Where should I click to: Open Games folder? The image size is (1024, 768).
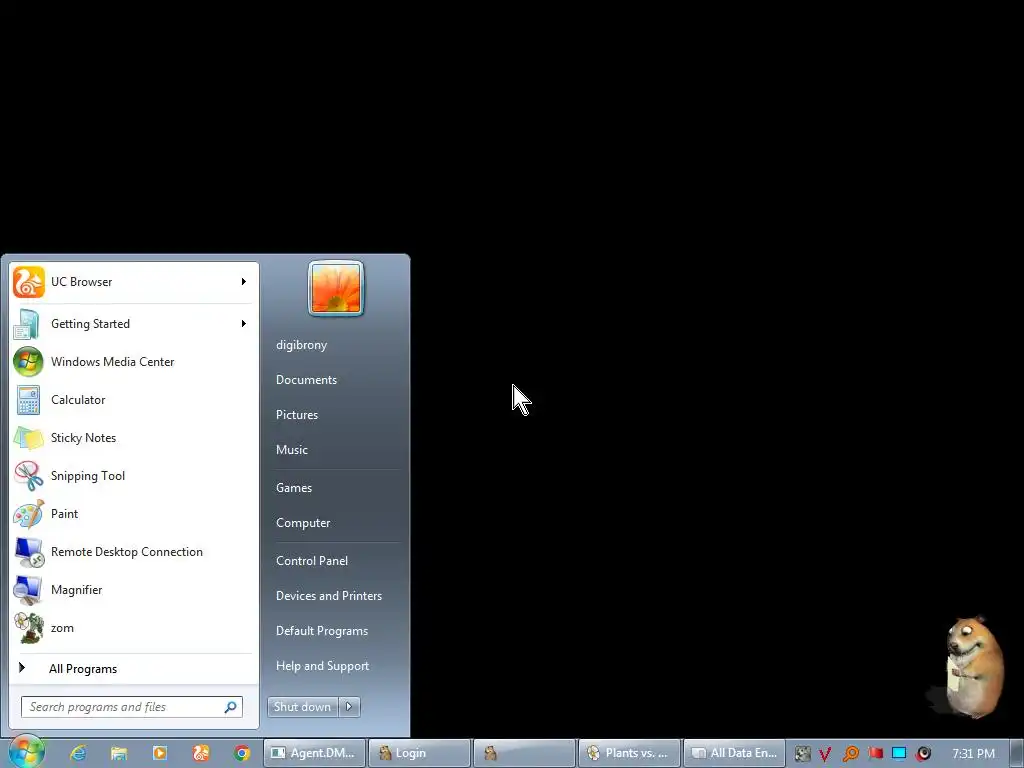[294, 488]
